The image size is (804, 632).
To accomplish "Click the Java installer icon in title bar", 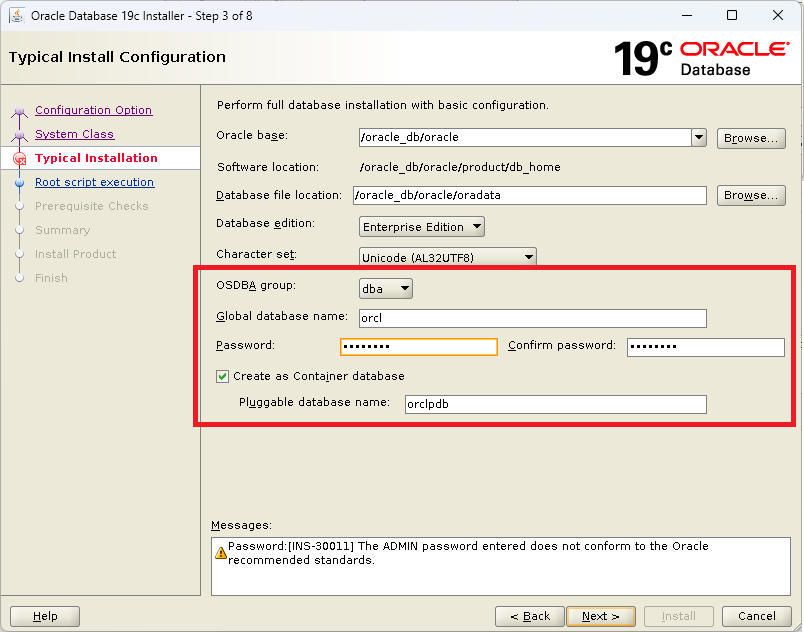I will [17, 15].
